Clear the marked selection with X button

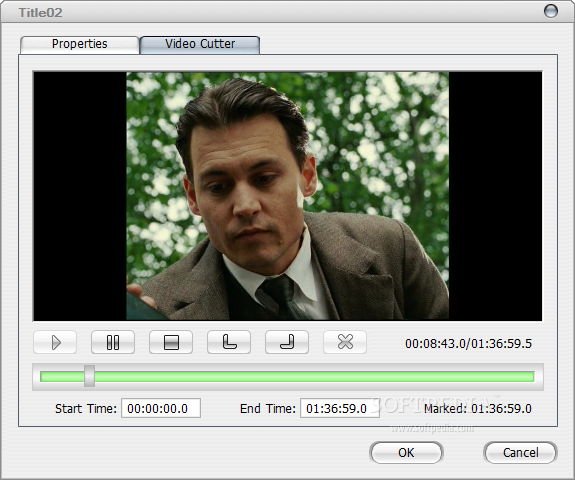pyautogui.click(x=345, y=342)
